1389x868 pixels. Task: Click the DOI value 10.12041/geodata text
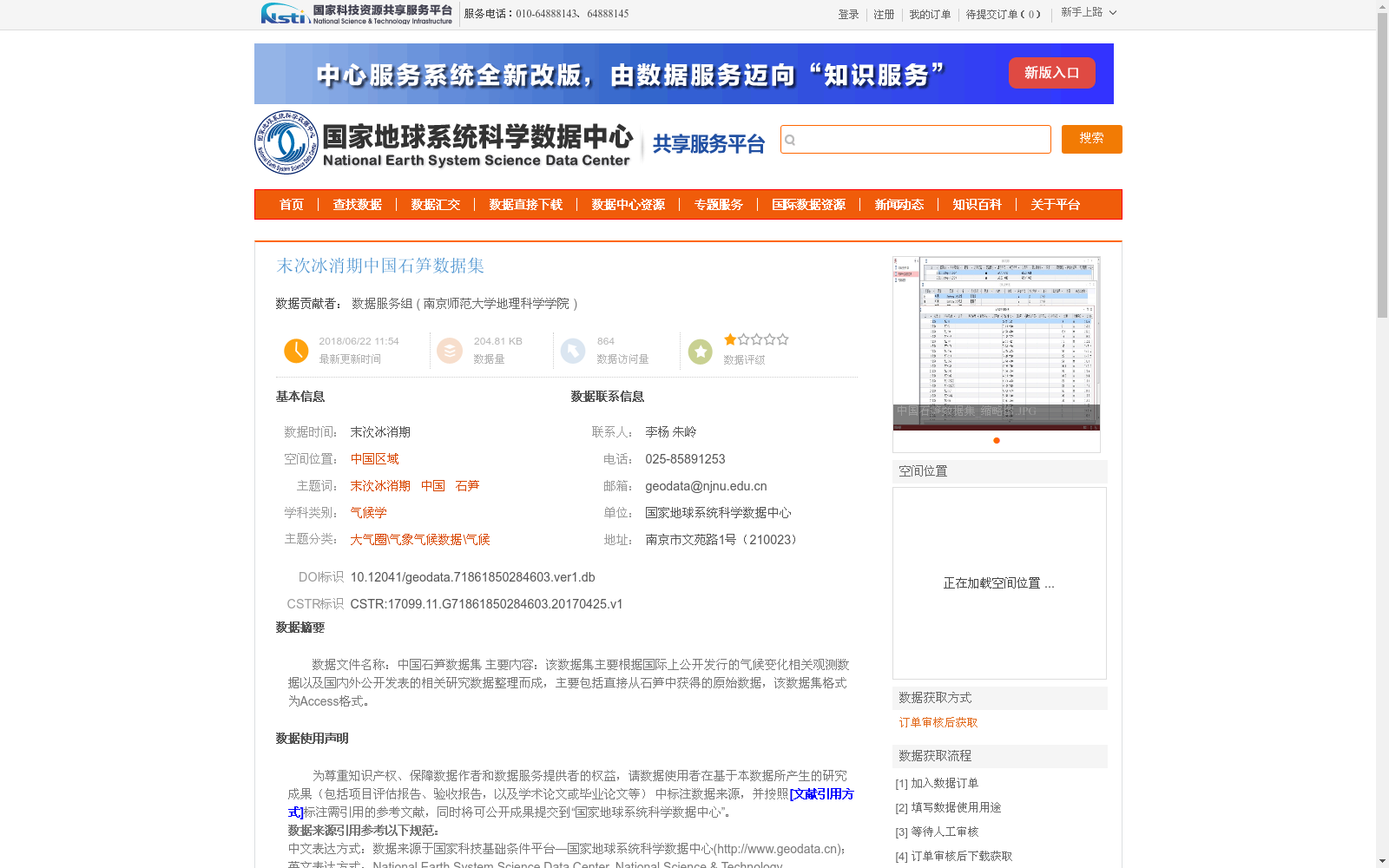(x=473, y=577)
